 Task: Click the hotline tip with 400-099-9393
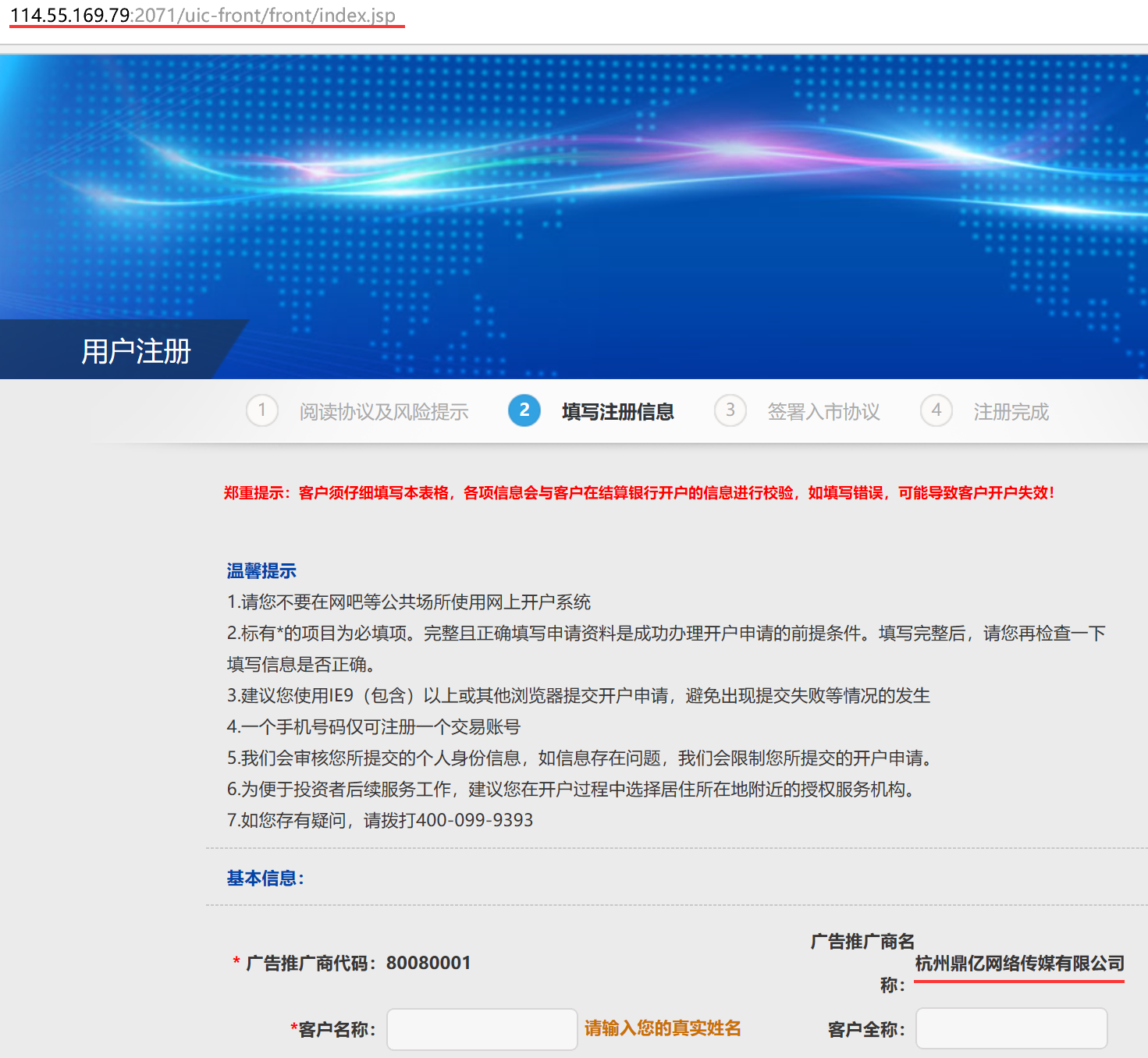tap(380, 821)
